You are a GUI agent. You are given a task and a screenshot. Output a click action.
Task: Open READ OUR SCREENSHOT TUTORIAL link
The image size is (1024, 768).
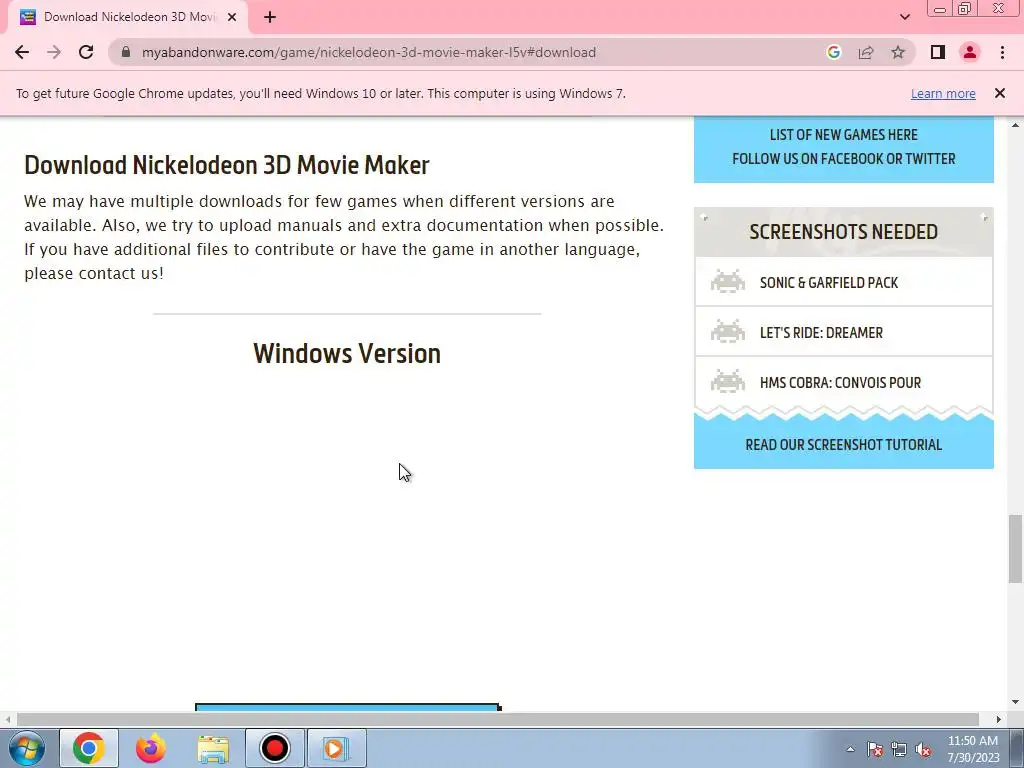(844, 445)
